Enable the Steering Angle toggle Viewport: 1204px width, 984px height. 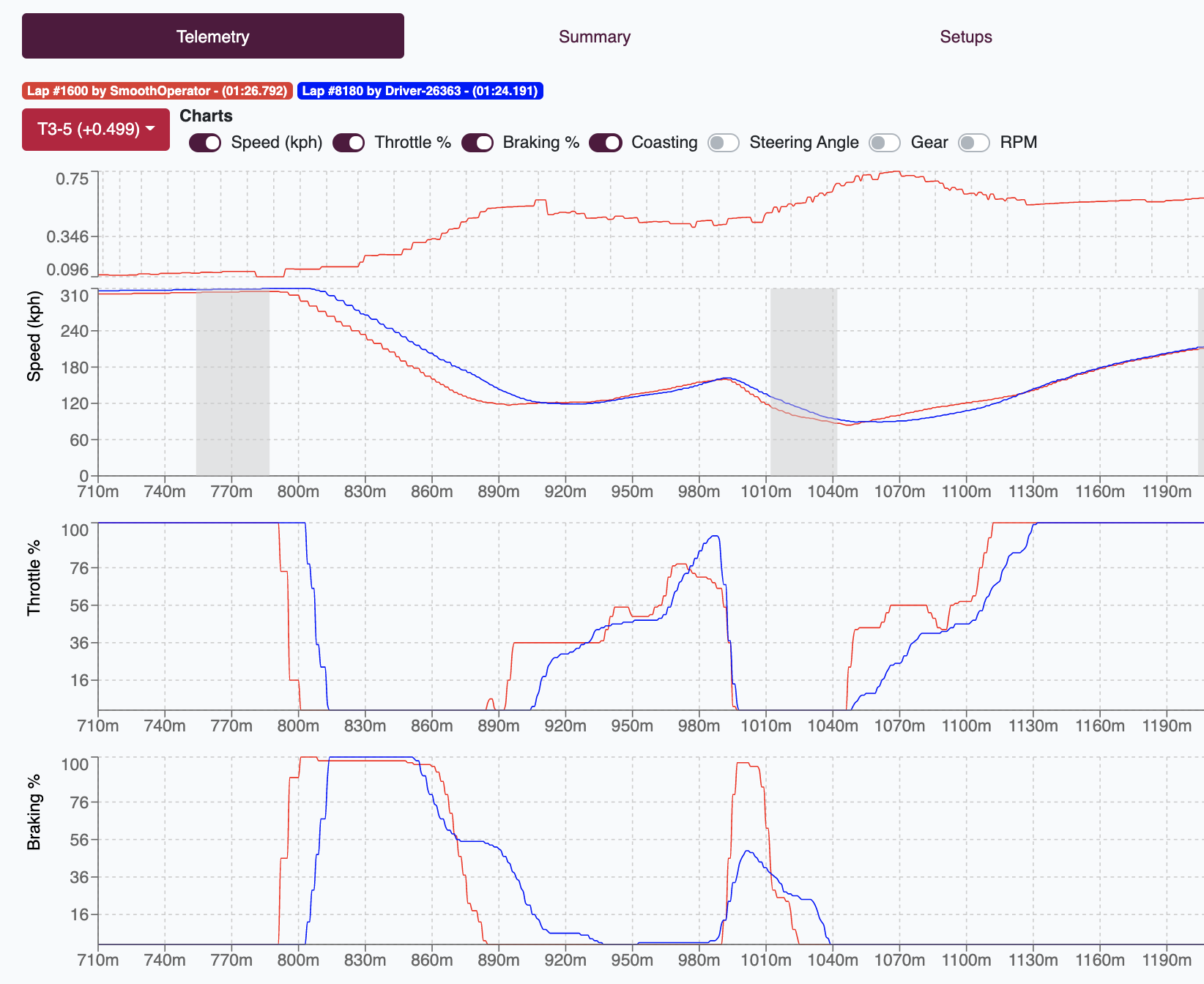tap(724, 143)
